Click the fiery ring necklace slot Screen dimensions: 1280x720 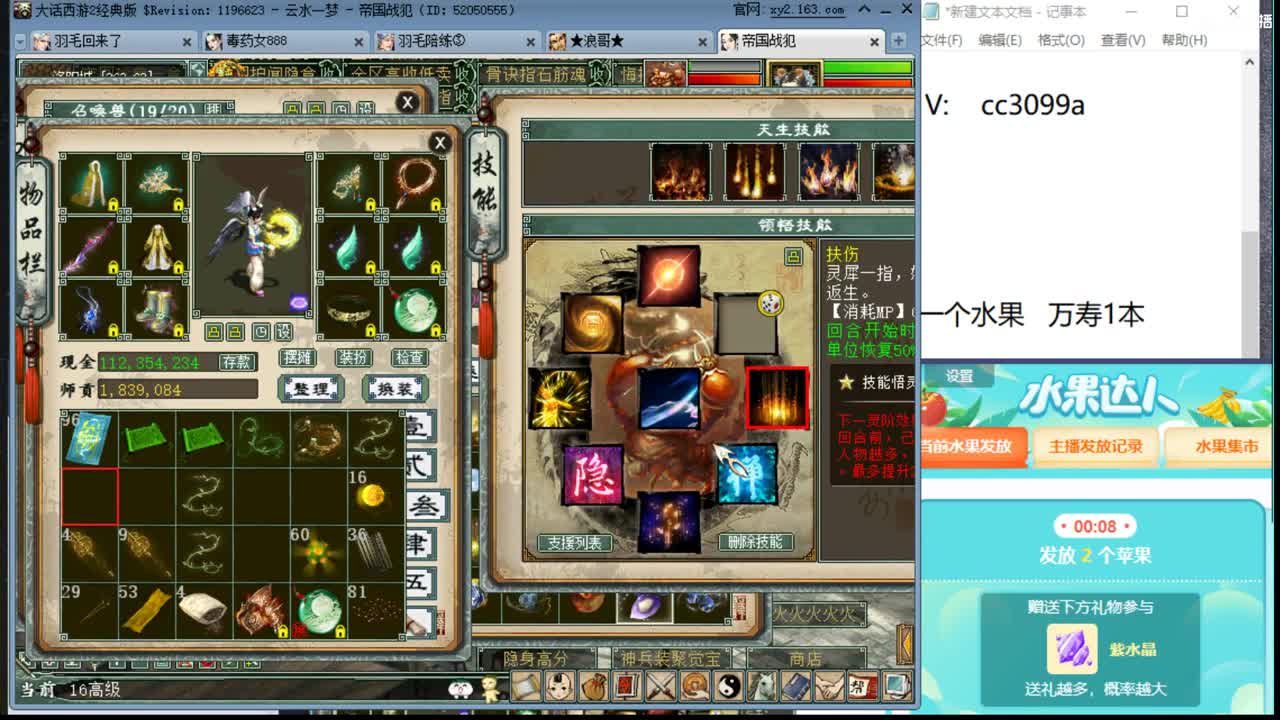click(x=414, y=183)
